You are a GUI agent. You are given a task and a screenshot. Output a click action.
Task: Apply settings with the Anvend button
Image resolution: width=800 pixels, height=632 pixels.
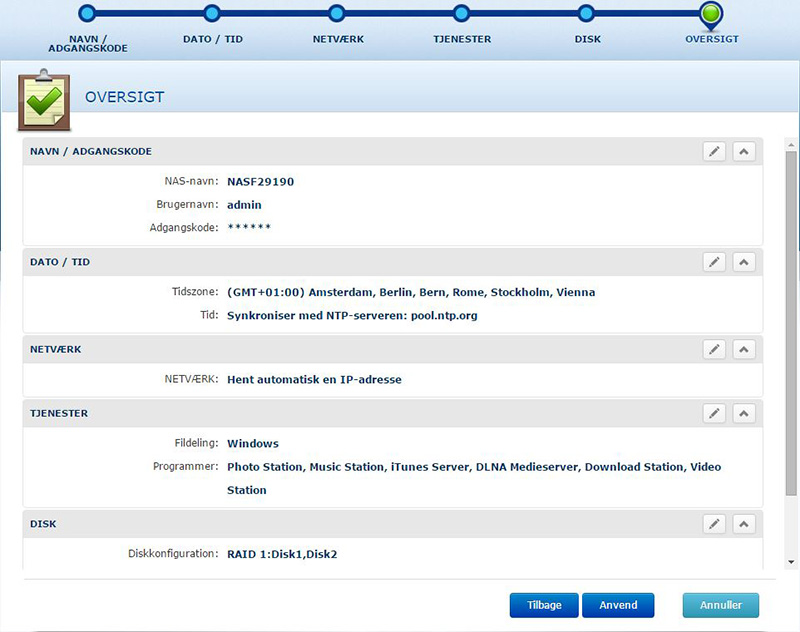click(x=618, y=605)
